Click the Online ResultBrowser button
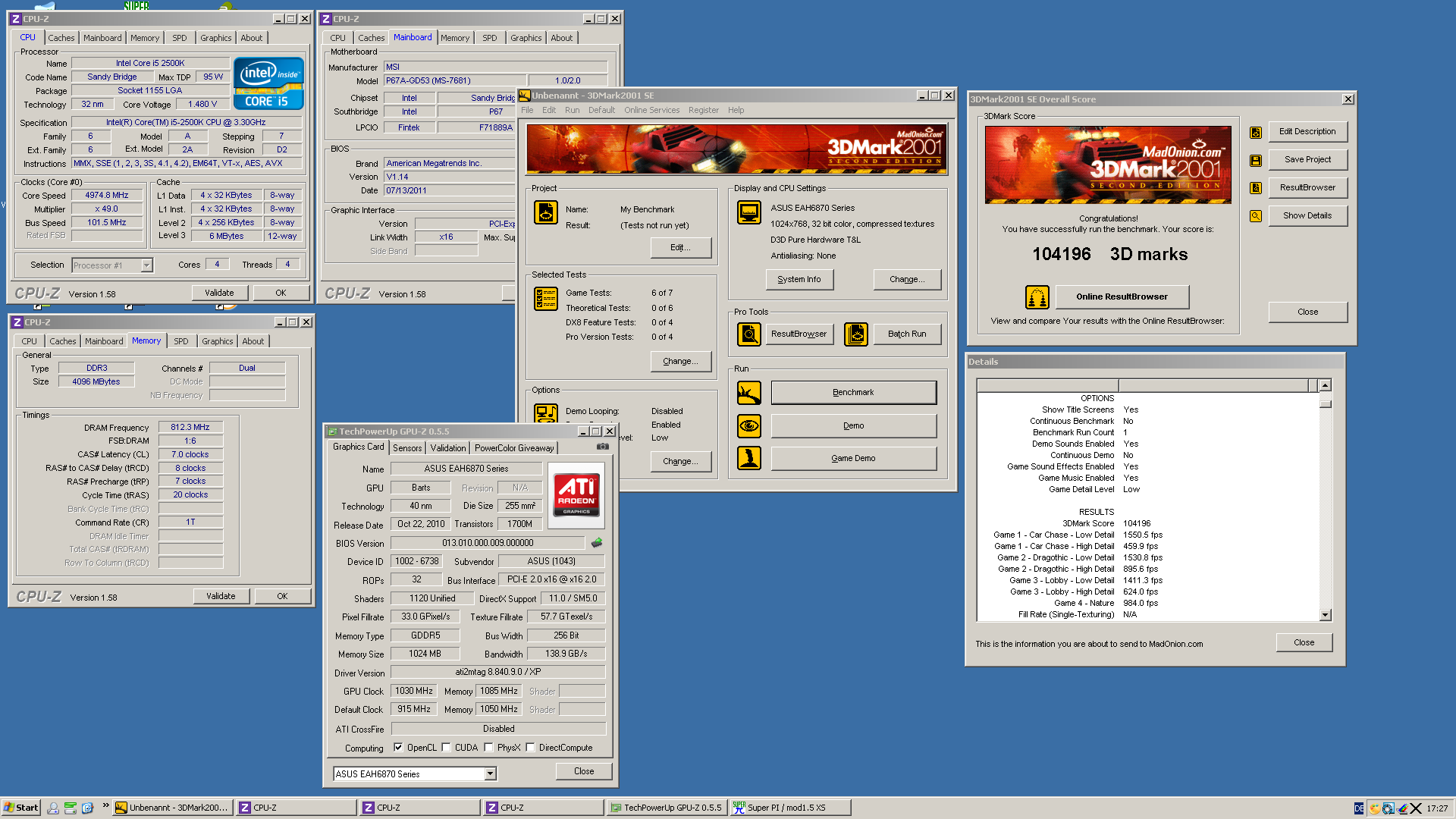The image size is (1456, 819). tap(1122, 297)
